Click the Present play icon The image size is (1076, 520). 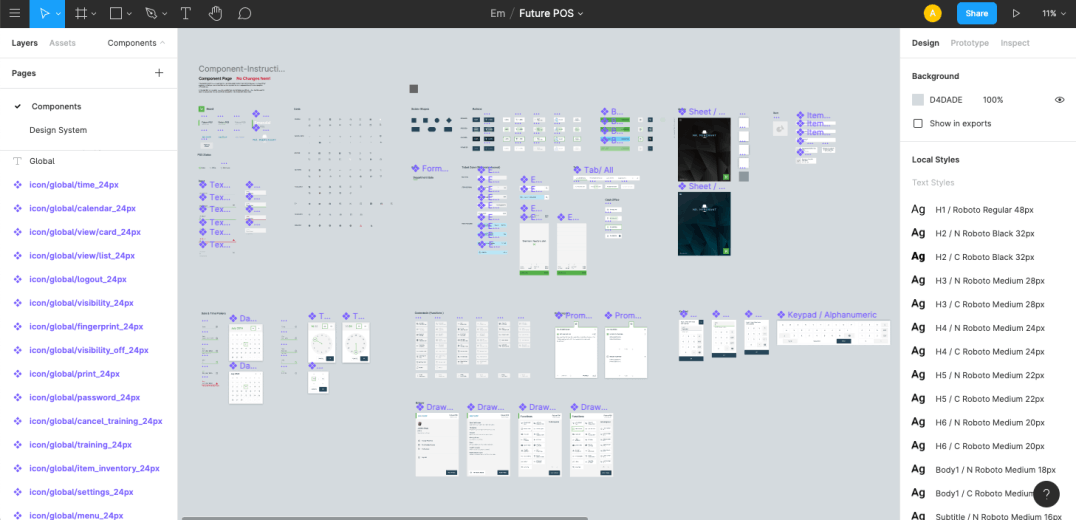pos(1016,14)
